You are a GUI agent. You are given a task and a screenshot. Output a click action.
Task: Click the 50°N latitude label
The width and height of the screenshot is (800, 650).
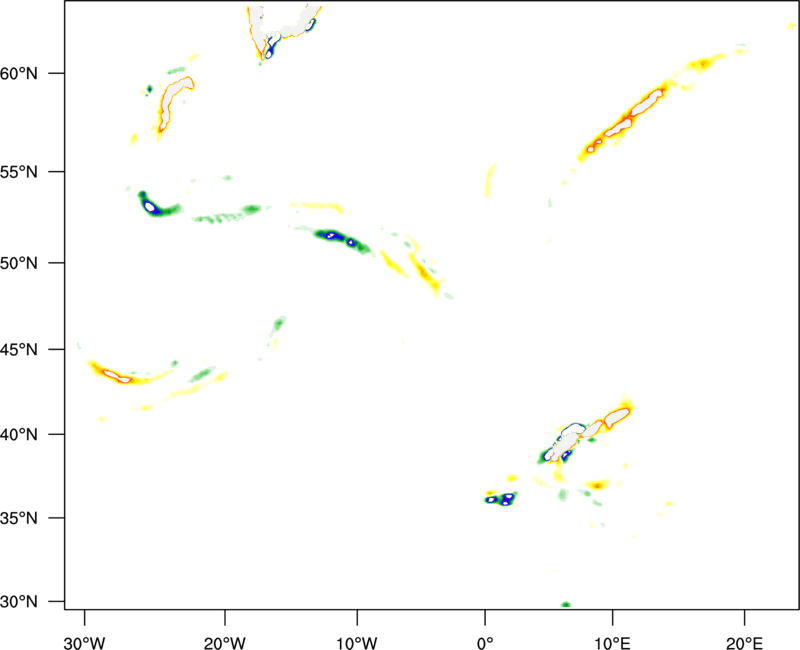coord(19,263)
